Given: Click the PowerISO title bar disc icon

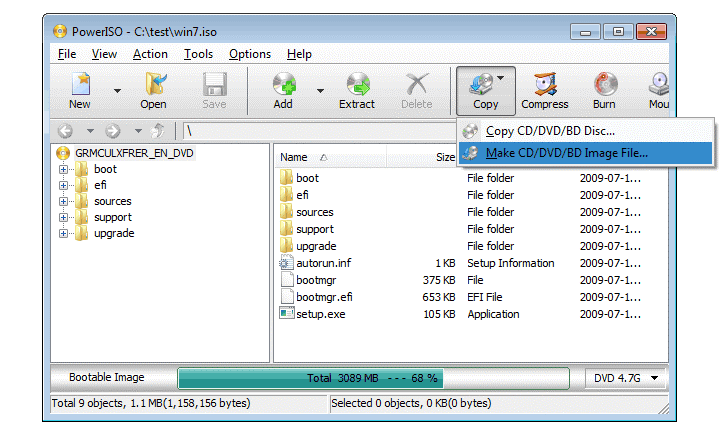Looking at the screenshot, I should point(60,31).
